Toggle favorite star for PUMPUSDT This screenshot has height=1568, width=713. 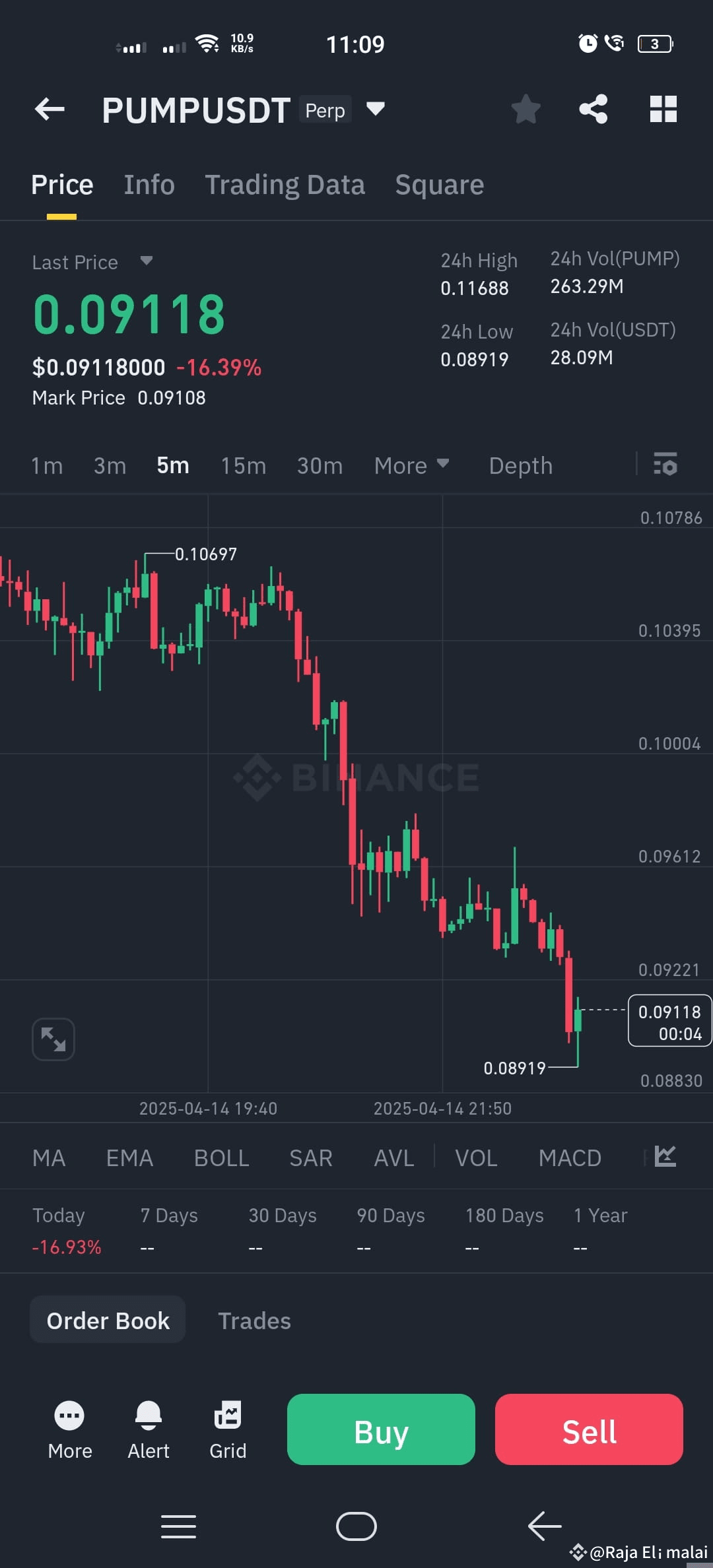(x=526, y=109)
